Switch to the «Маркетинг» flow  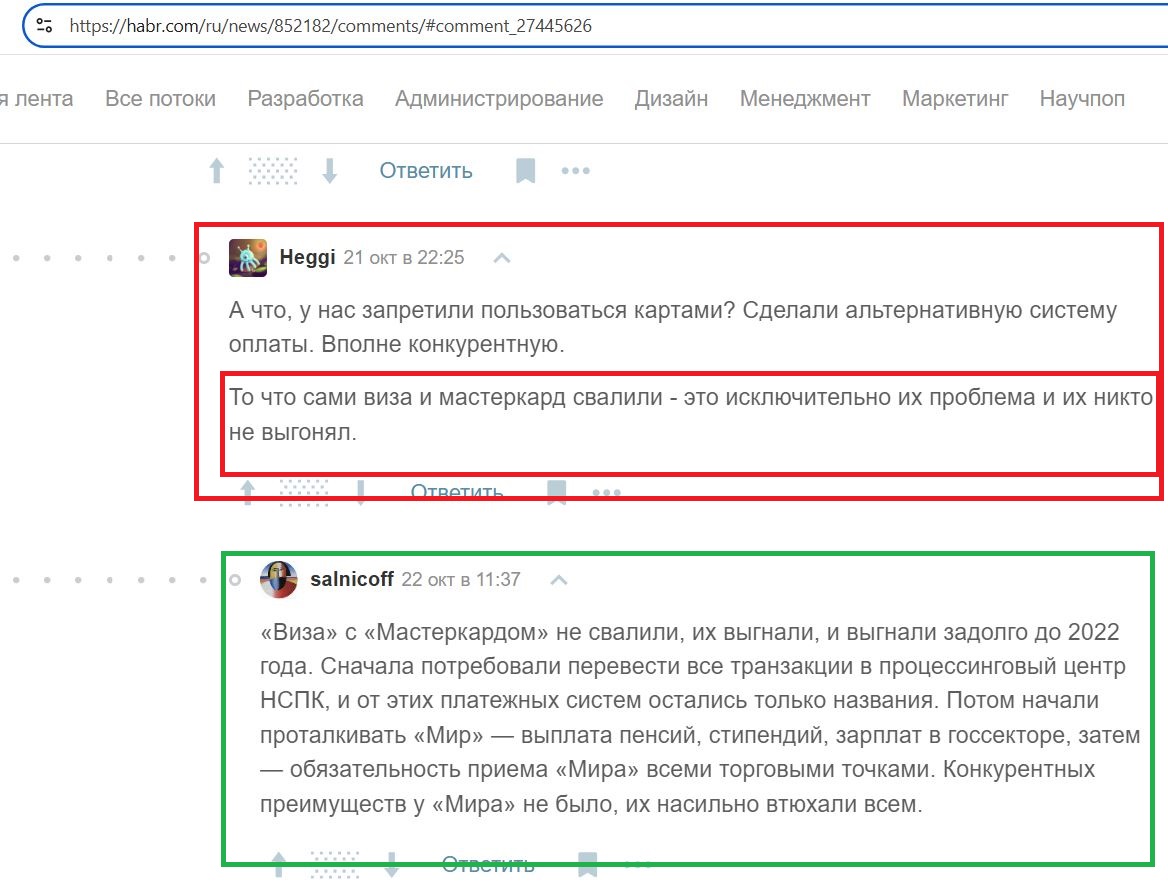pyautogui.click(x=955, y=99)
